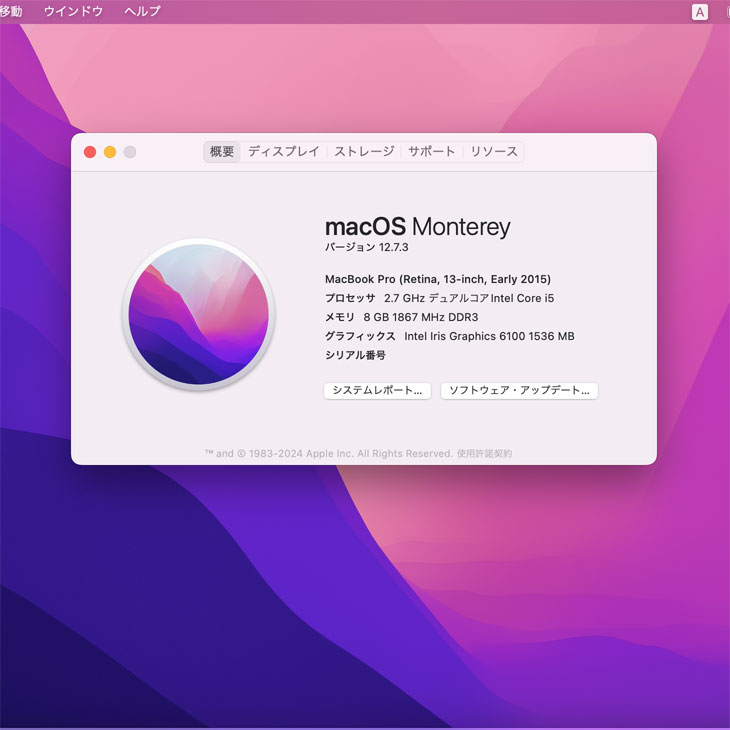Open the 移動 menu in the menu bar
Viewport: 730px width, 730px height.
pyautogui.click(x=11, y=12)
